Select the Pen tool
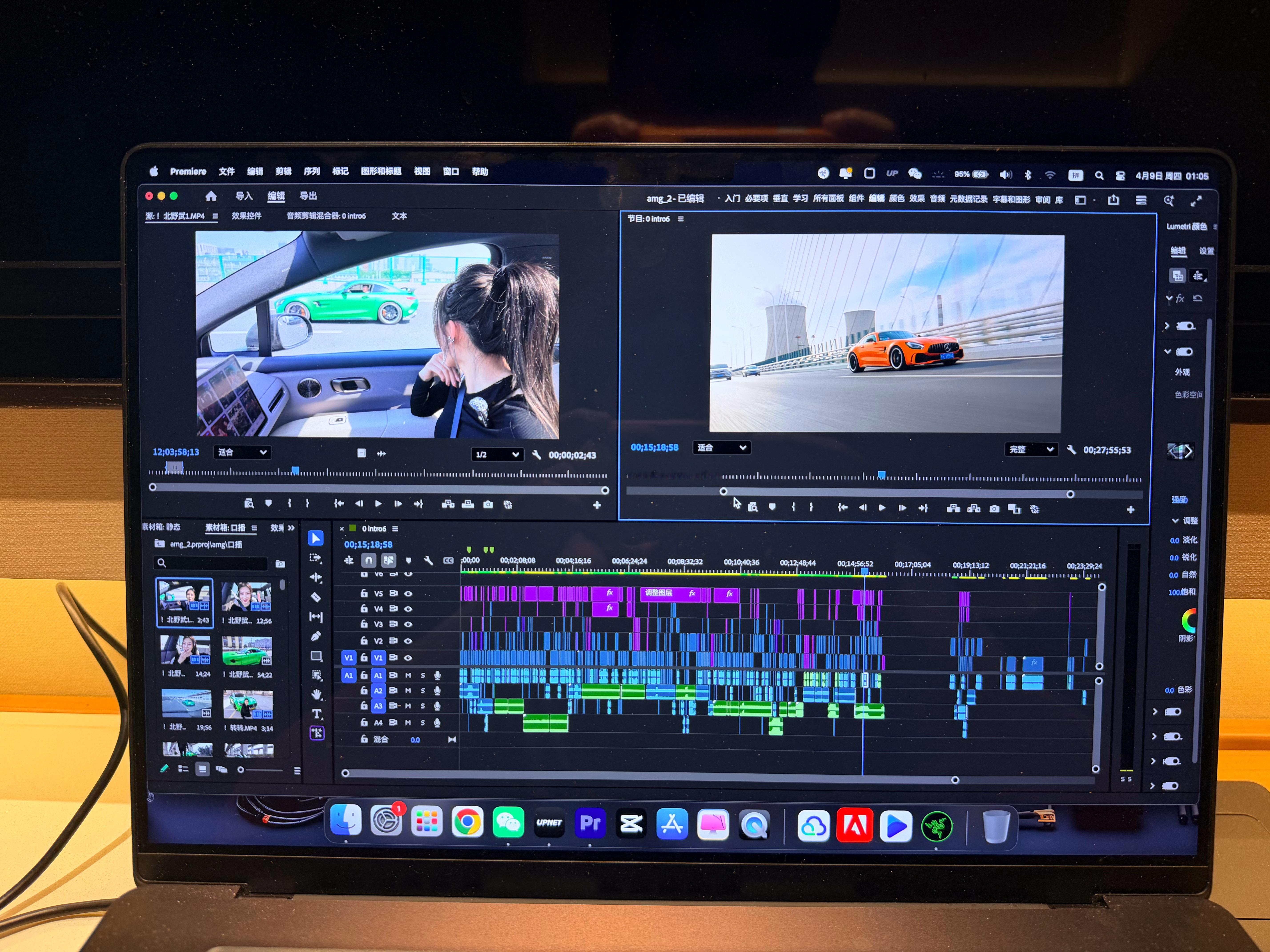Screen dimensions: 1270x952 316,636
